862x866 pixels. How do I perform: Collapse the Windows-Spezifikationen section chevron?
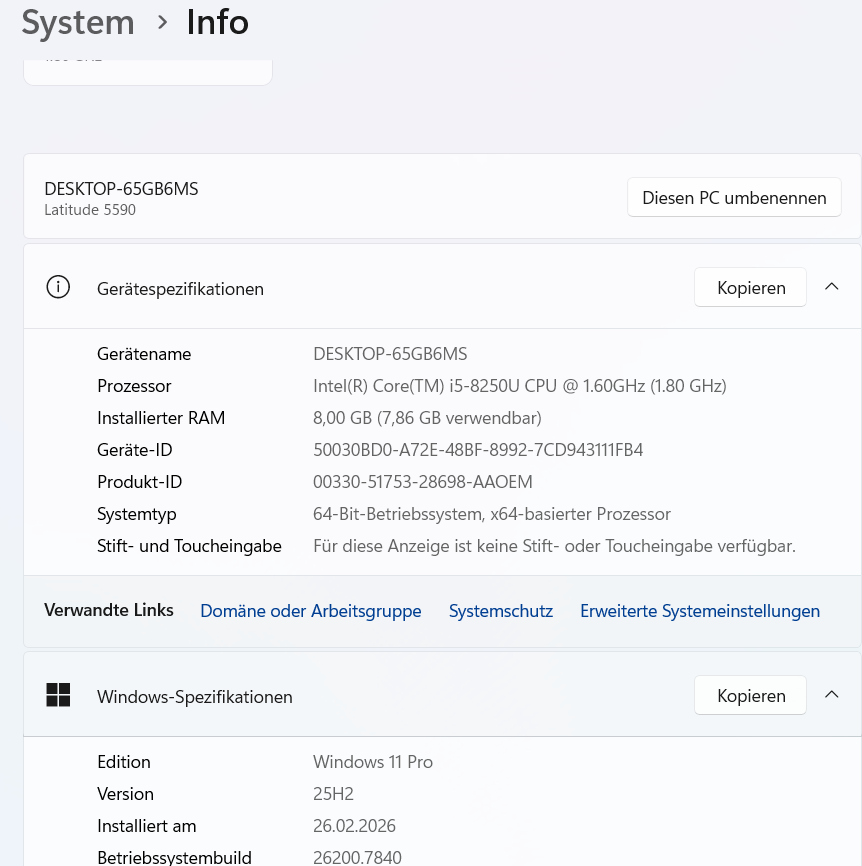click(832, 695)
